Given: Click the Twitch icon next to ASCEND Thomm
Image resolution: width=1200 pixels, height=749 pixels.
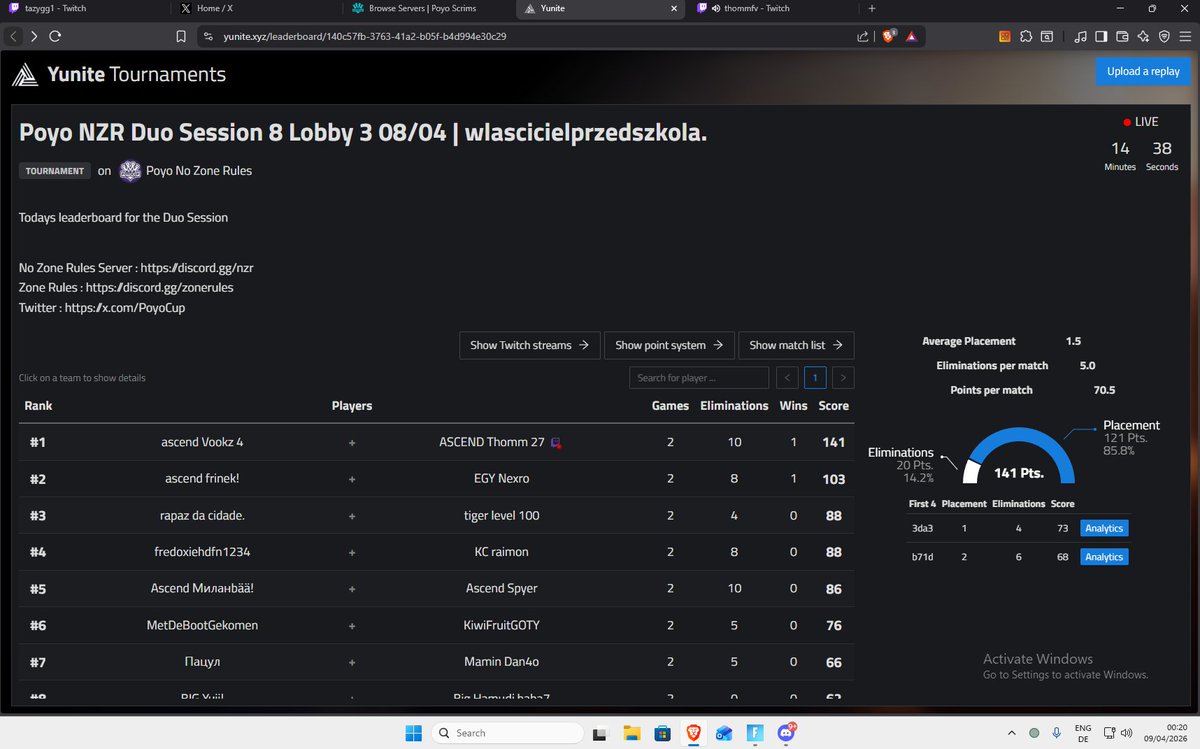Looking at the screenshot, I should (556, 442).
